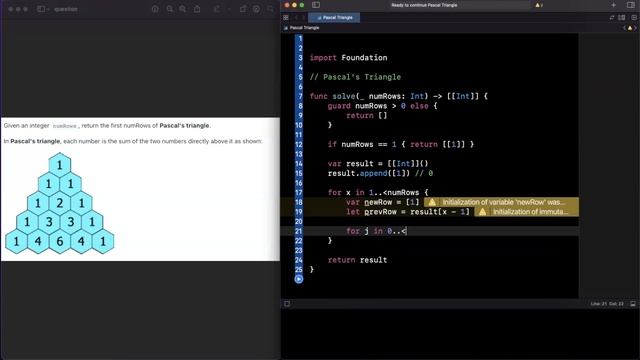Click 'if numRows == 1' line
The image size is (640, 360).
click(x=401, y=144)
